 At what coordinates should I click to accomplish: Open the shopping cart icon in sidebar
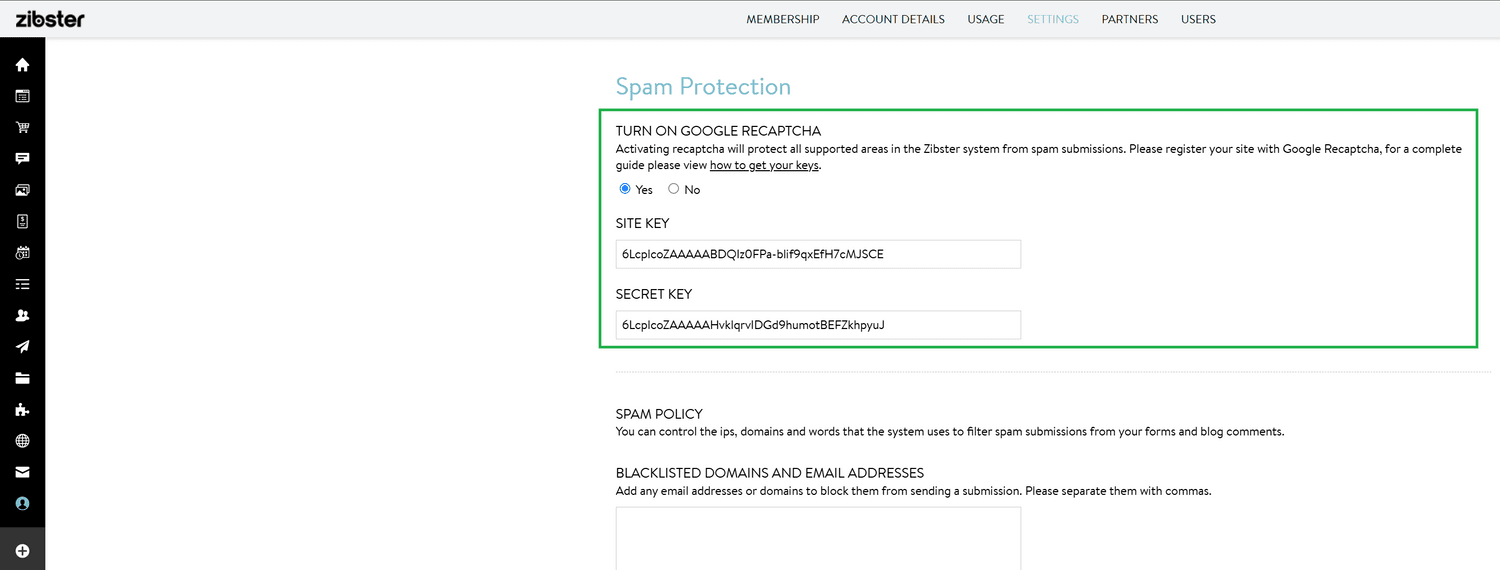click(x=22, y=128)
